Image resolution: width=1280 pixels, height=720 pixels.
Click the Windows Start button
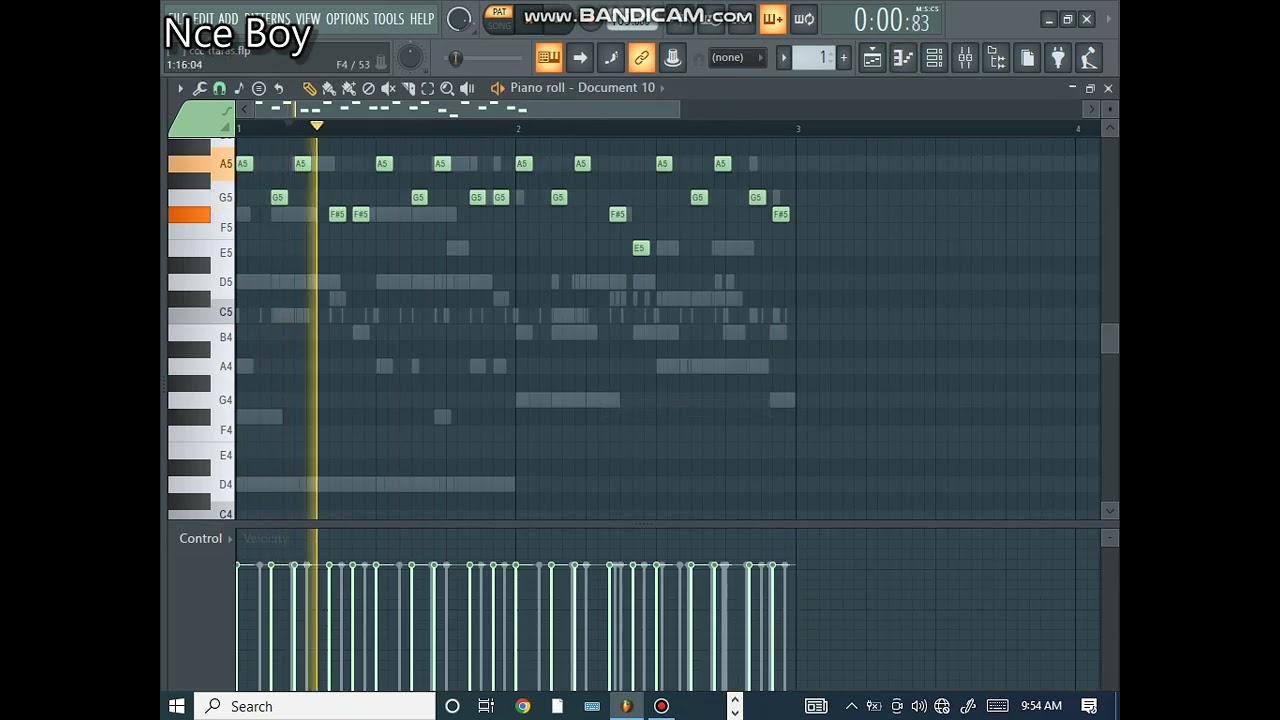(x=177, y=706)
